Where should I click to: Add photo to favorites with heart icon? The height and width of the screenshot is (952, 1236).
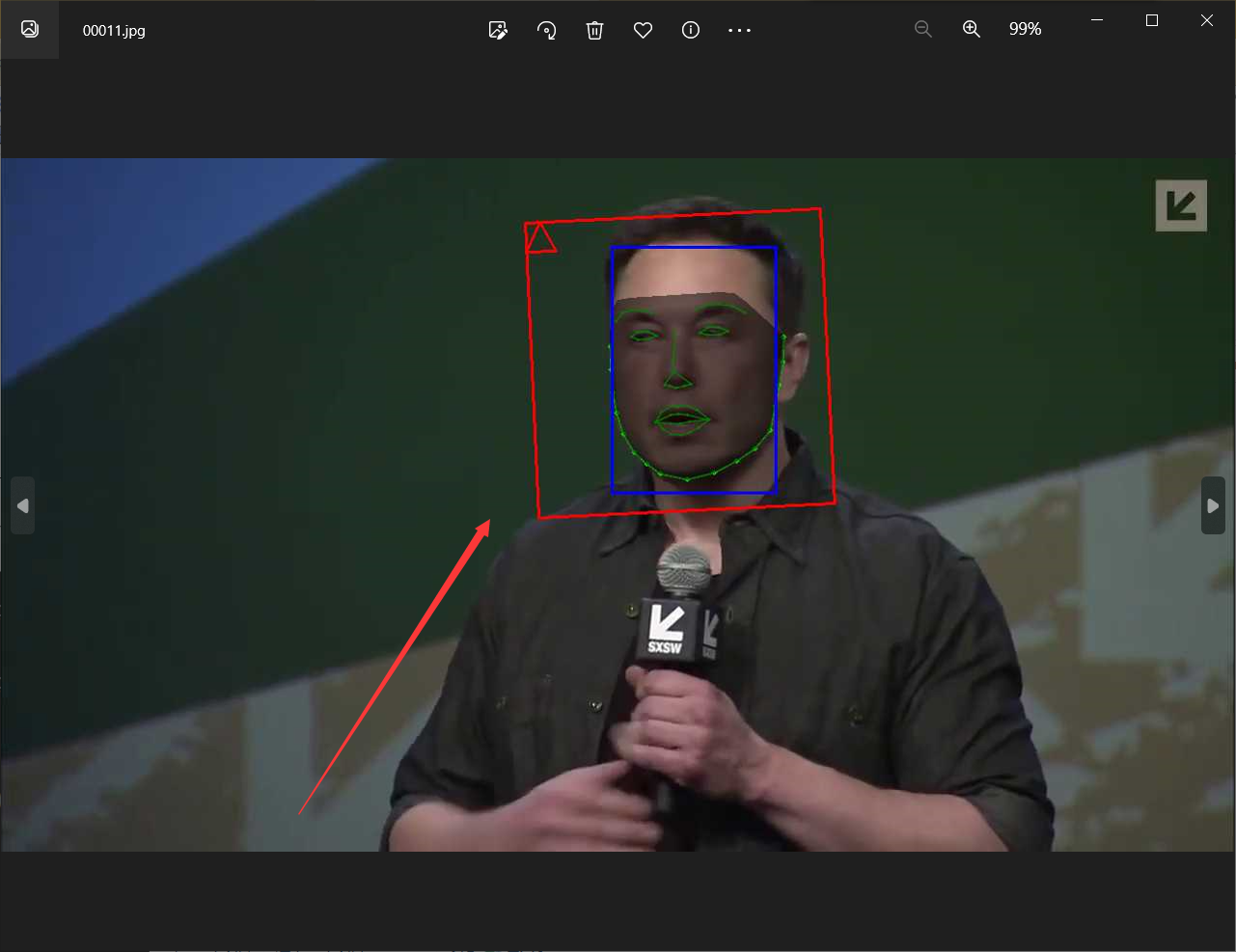point(643,30)
